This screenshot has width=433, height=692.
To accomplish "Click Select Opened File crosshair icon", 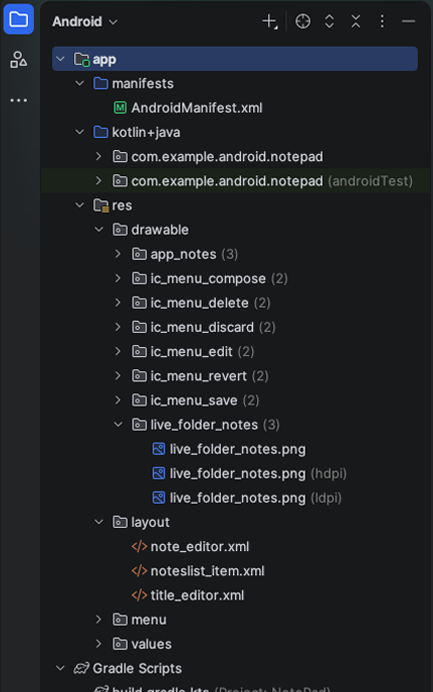I will [303, 21].
